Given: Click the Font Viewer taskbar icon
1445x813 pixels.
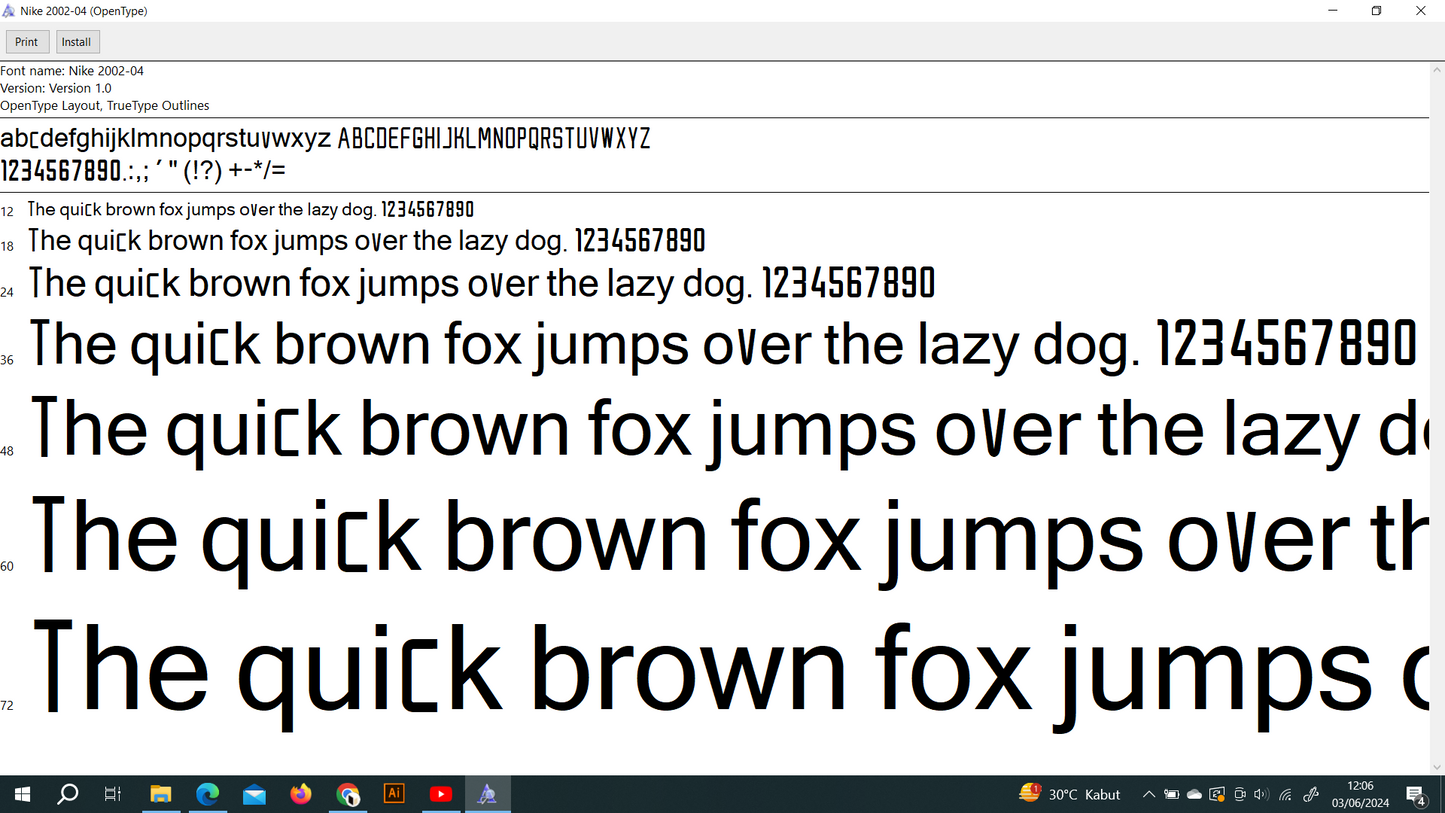Looking at the screenshot, I should 487,794.
